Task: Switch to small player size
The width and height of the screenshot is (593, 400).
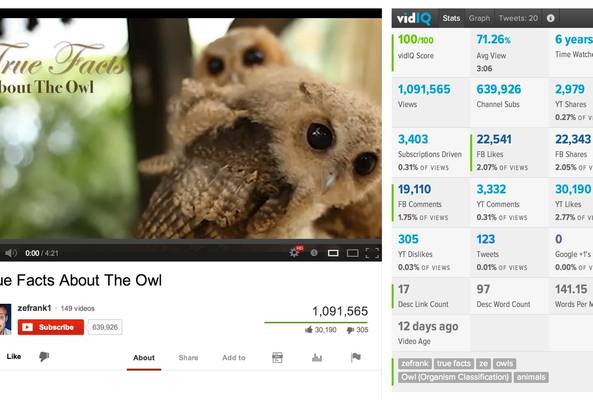Action: (333, 253)
